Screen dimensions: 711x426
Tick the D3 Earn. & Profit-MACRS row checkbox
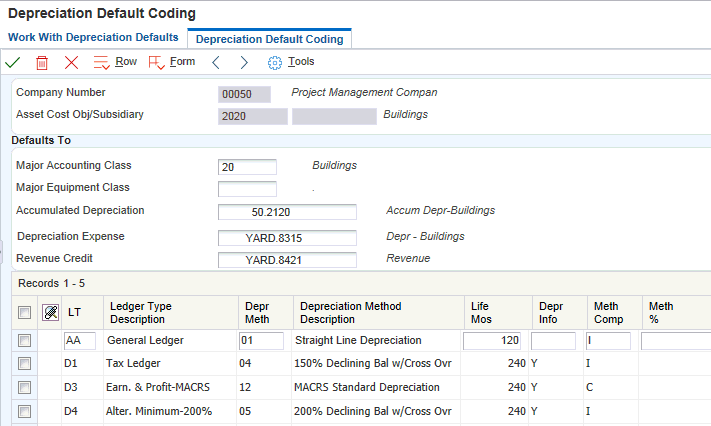tap(25, 387)
